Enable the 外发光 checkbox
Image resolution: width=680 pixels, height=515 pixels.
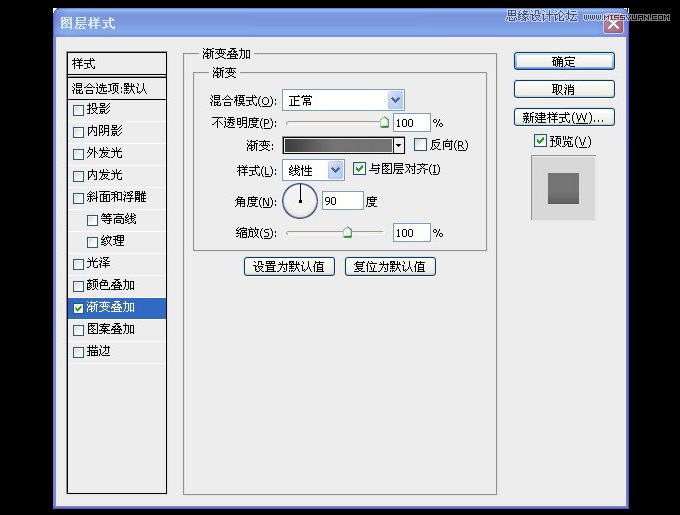78,154
